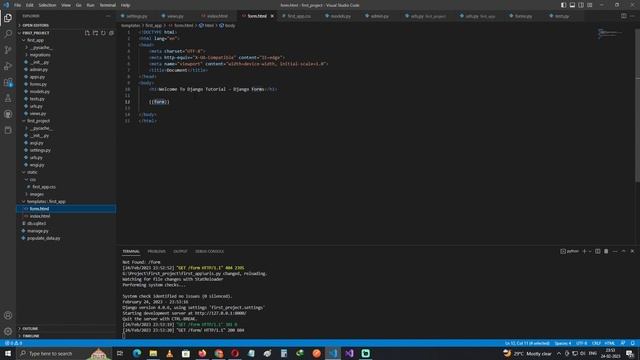
Task: Open the Run and Debug view
Action: click(x=8, y=66)
